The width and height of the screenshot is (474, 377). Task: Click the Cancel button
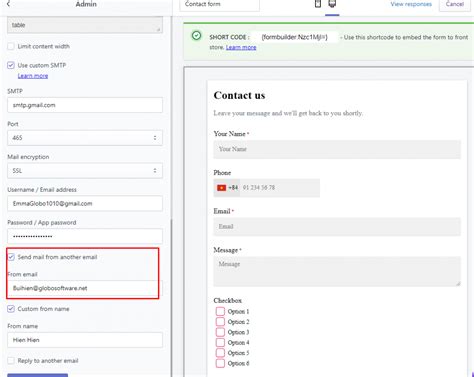pyautogui.click(x=455, y=4)
